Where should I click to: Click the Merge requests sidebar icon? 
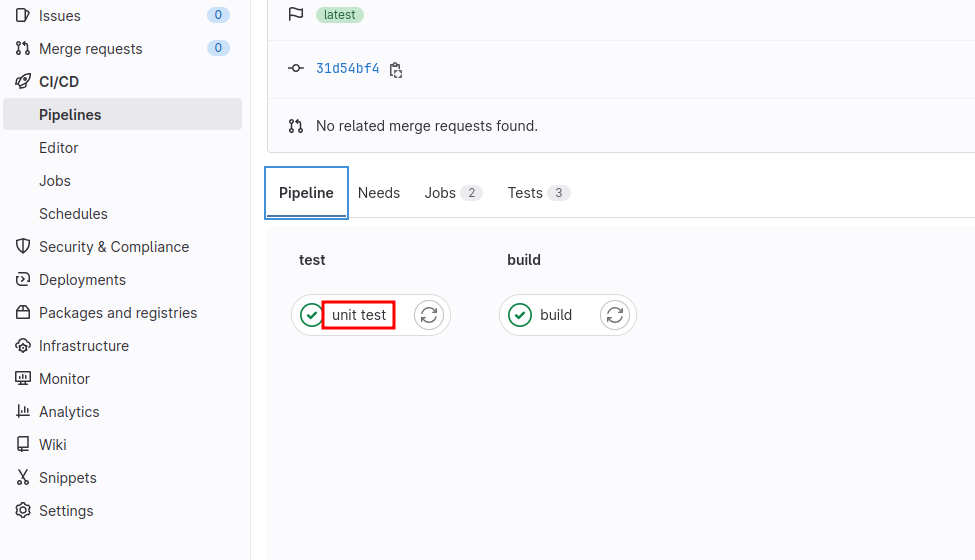(x=23, y=48)
